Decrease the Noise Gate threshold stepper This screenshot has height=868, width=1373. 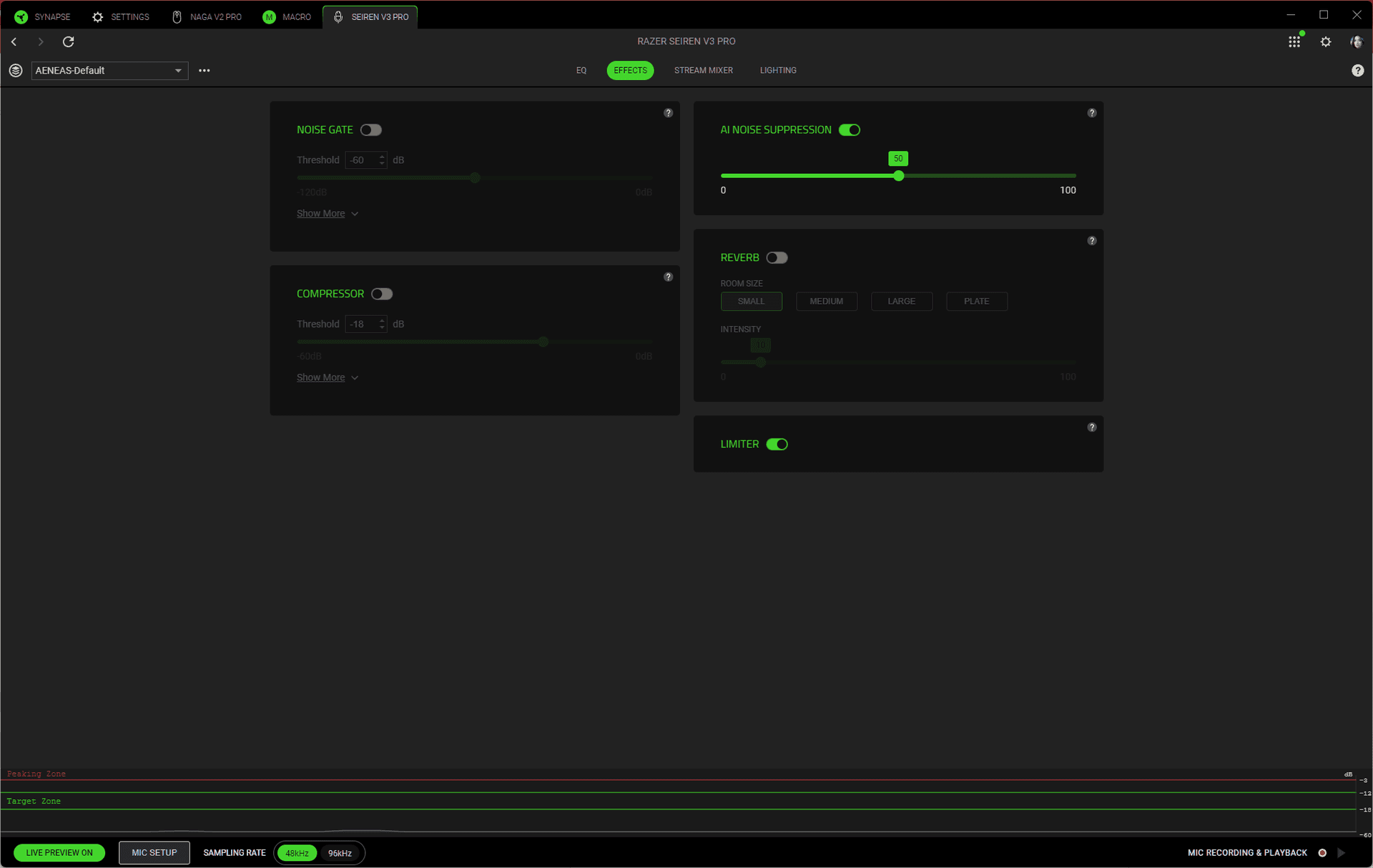[382, 164]
